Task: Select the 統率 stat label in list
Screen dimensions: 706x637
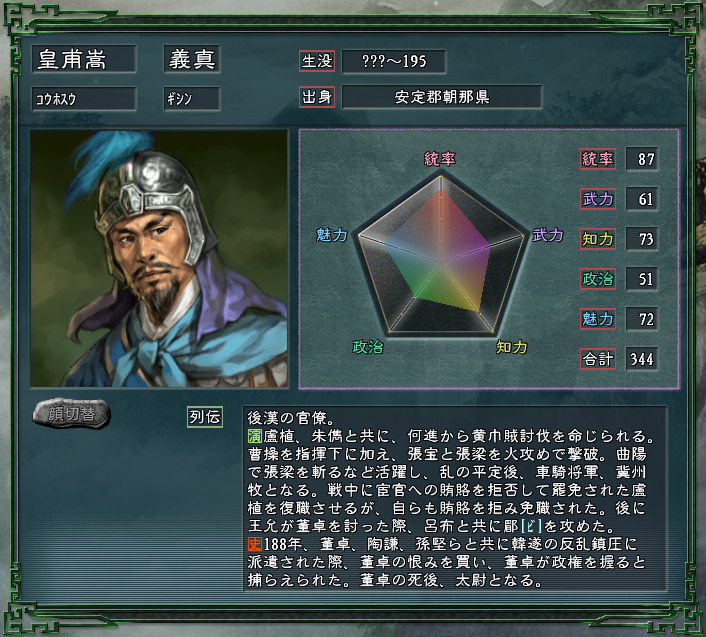Action: point(598,158)
